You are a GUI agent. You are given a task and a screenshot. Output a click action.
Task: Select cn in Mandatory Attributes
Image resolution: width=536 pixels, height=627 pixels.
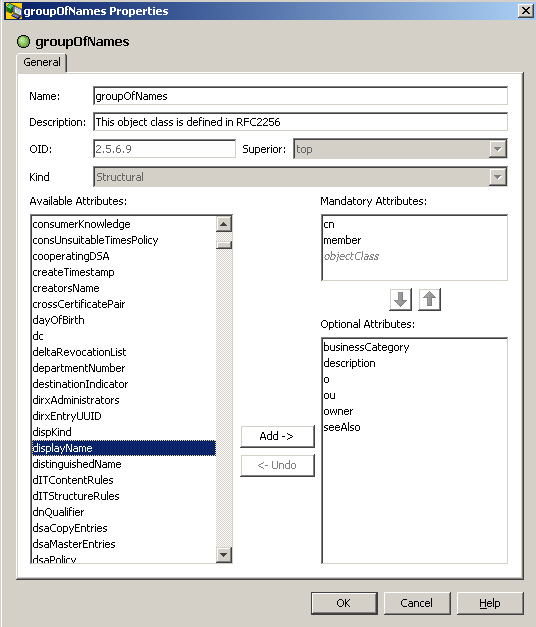(x=414, y=224)
